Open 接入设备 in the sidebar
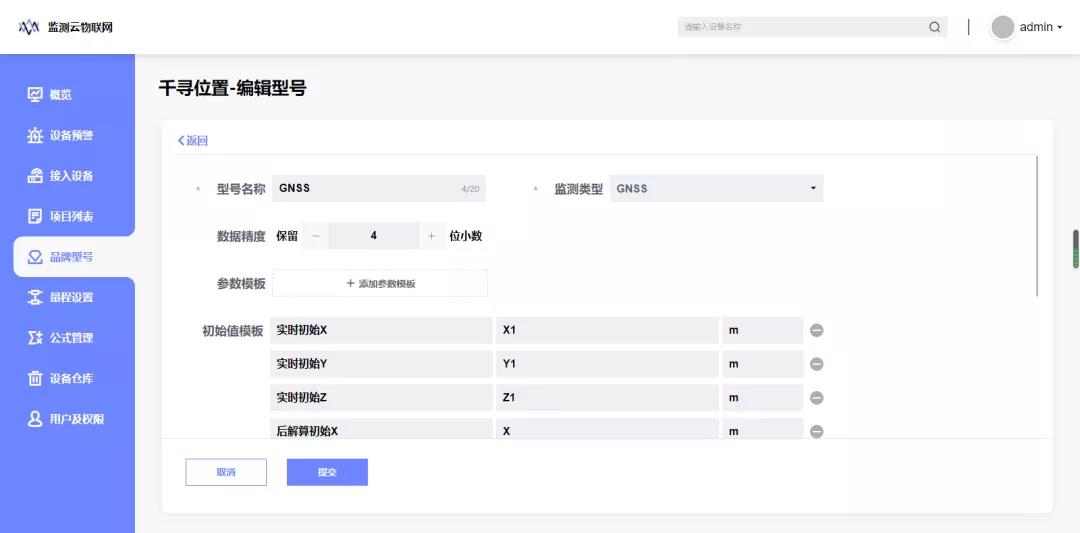Image resolution: width=1080 pixels, height=533 pixels. tap(61, 176)
